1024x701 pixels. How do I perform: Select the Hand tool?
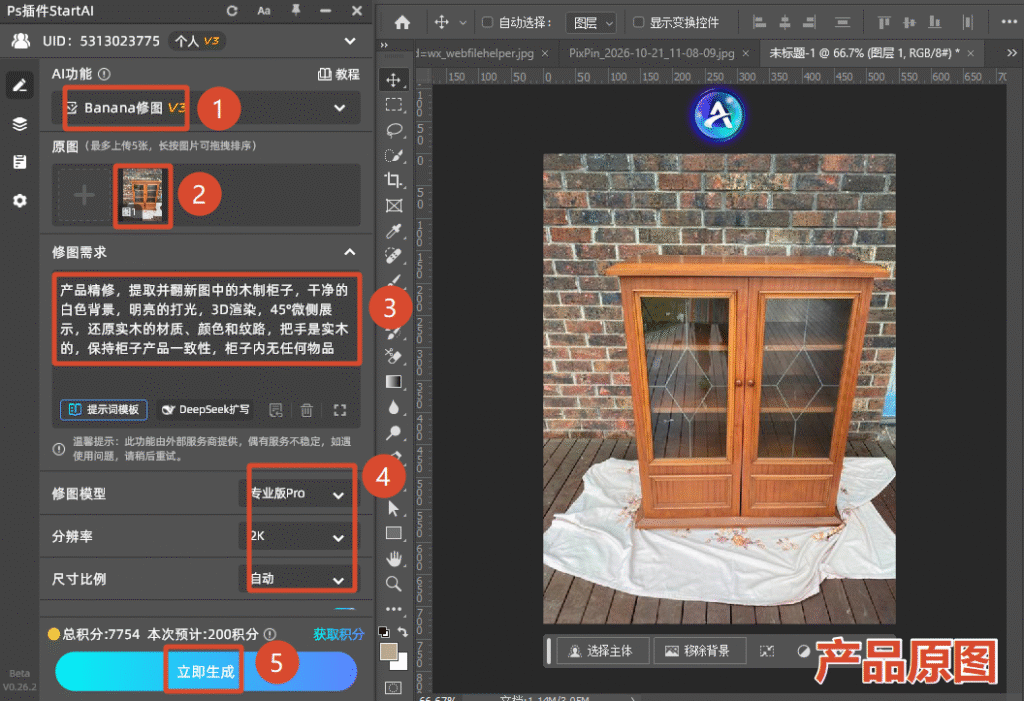tap(393, 558)
